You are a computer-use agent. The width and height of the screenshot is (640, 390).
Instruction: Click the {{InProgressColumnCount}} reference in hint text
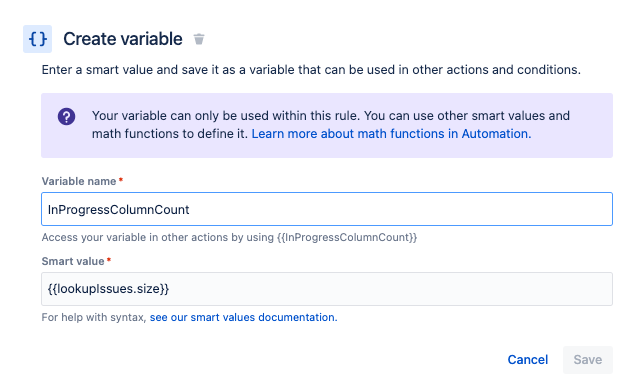pos(347,237)
